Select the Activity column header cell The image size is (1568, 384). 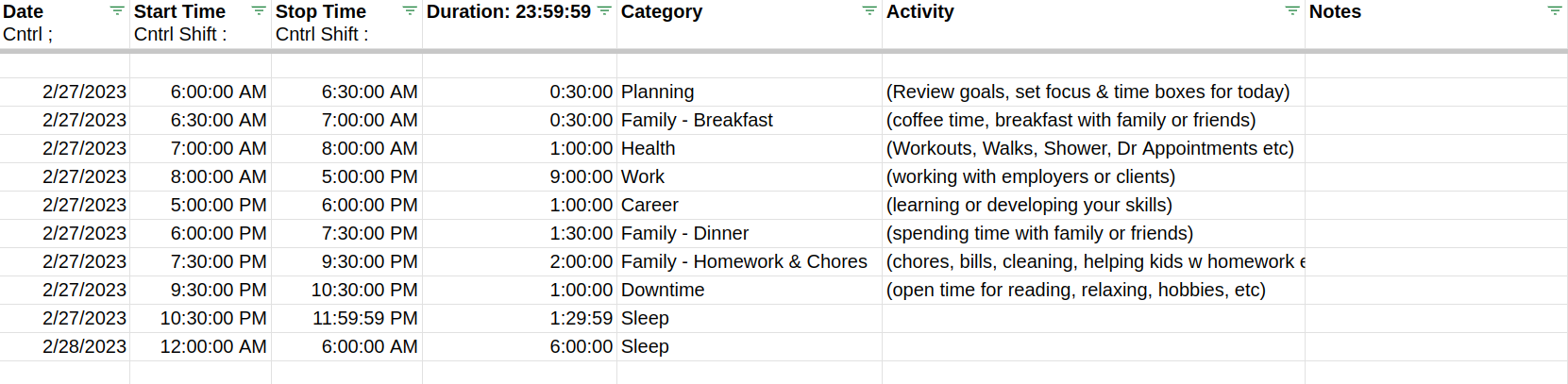[x=1093, y=24]
